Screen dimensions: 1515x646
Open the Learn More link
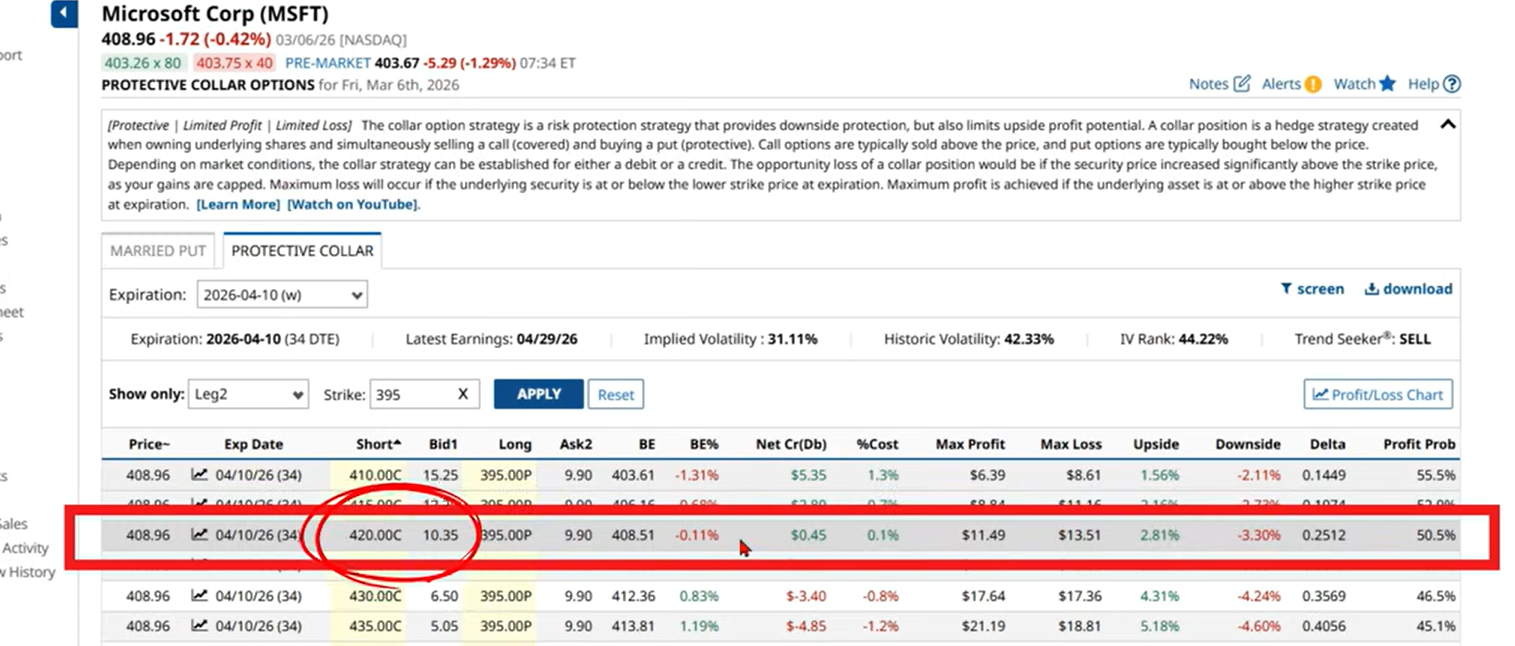point(238,204)
